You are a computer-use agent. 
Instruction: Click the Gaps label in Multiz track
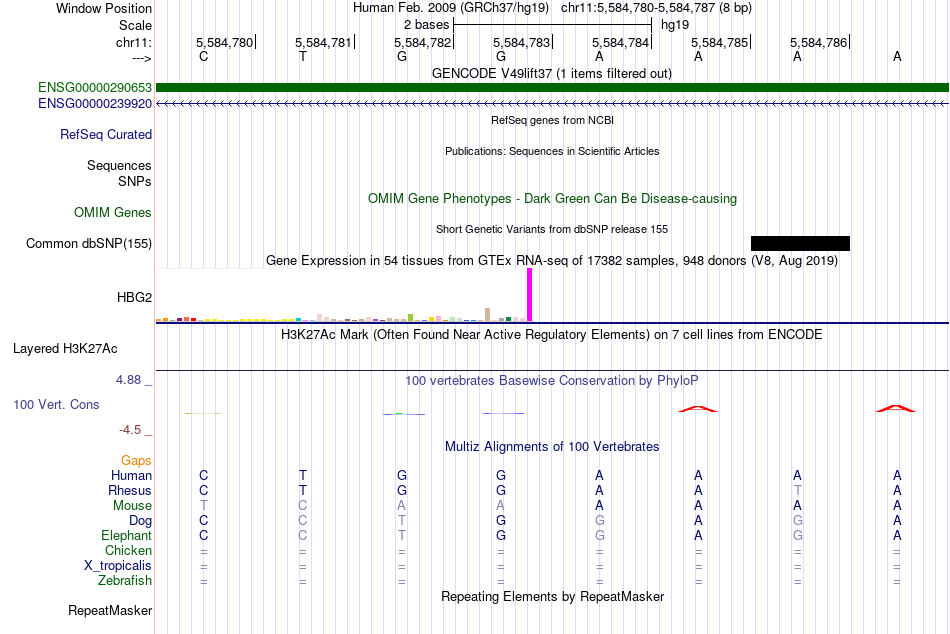pos(136,461)
